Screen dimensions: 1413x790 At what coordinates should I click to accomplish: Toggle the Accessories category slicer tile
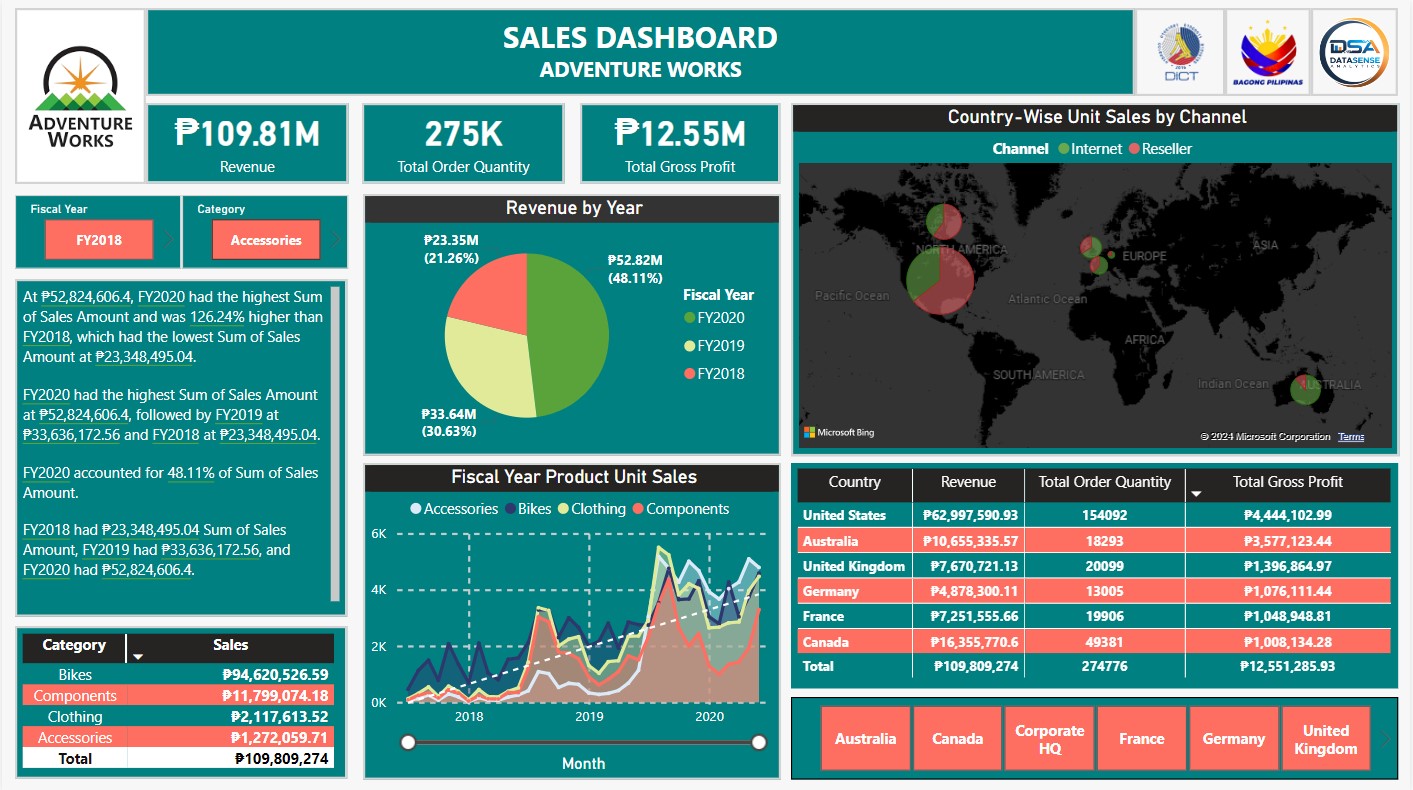point(266,240)
